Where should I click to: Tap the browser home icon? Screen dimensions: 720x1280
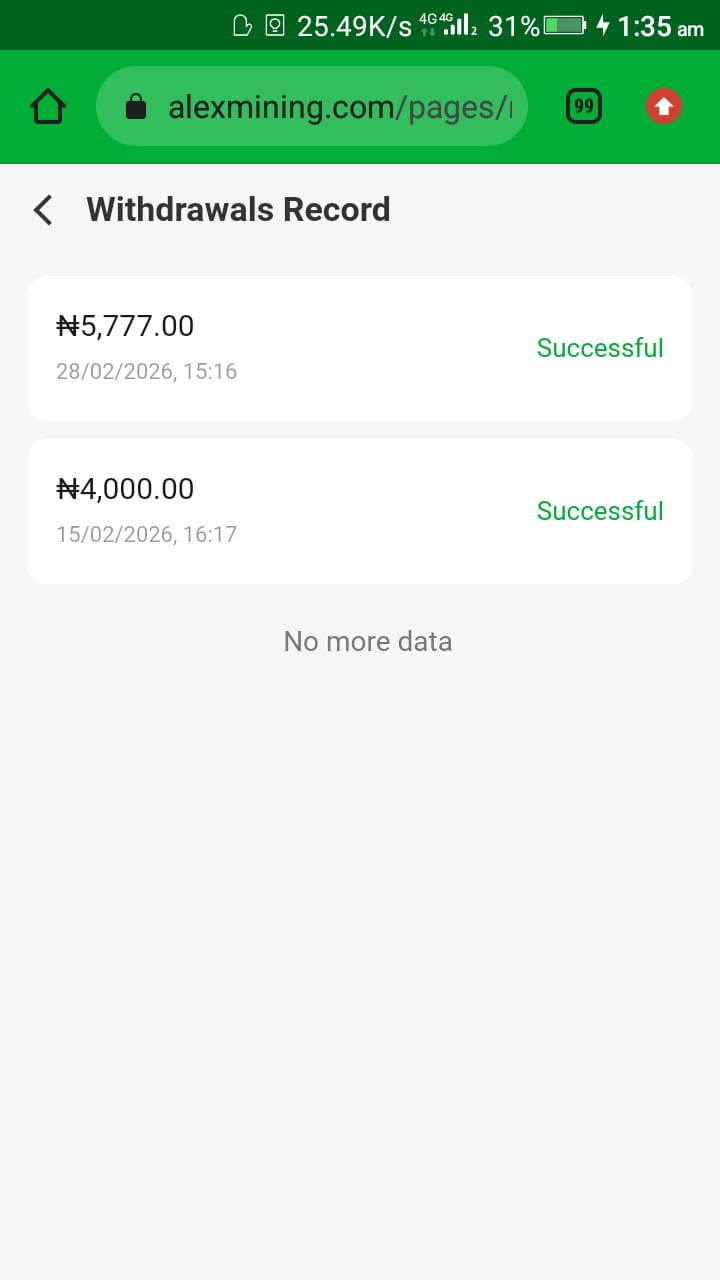click(48, 106)
